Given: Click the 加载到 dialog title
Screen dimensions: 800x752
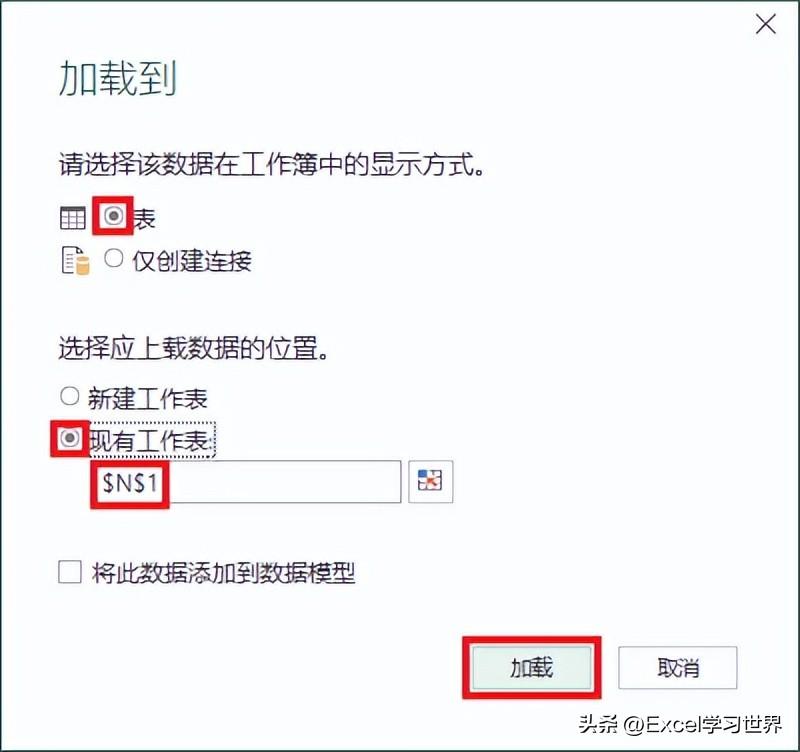Looking at the screenshot, I should click(x=118, y=78).
